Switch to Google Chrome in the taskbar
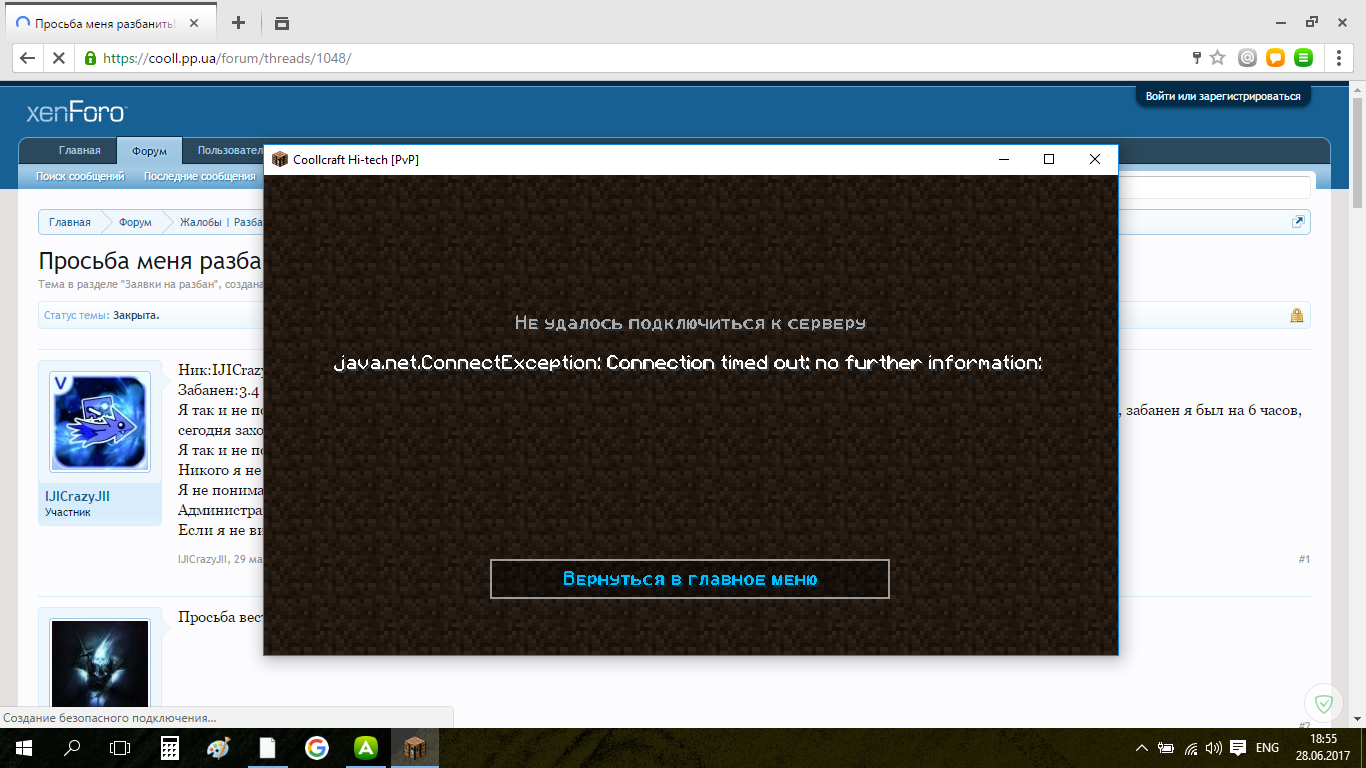Viewport: 1366px width, 768px height. (316, 748)
